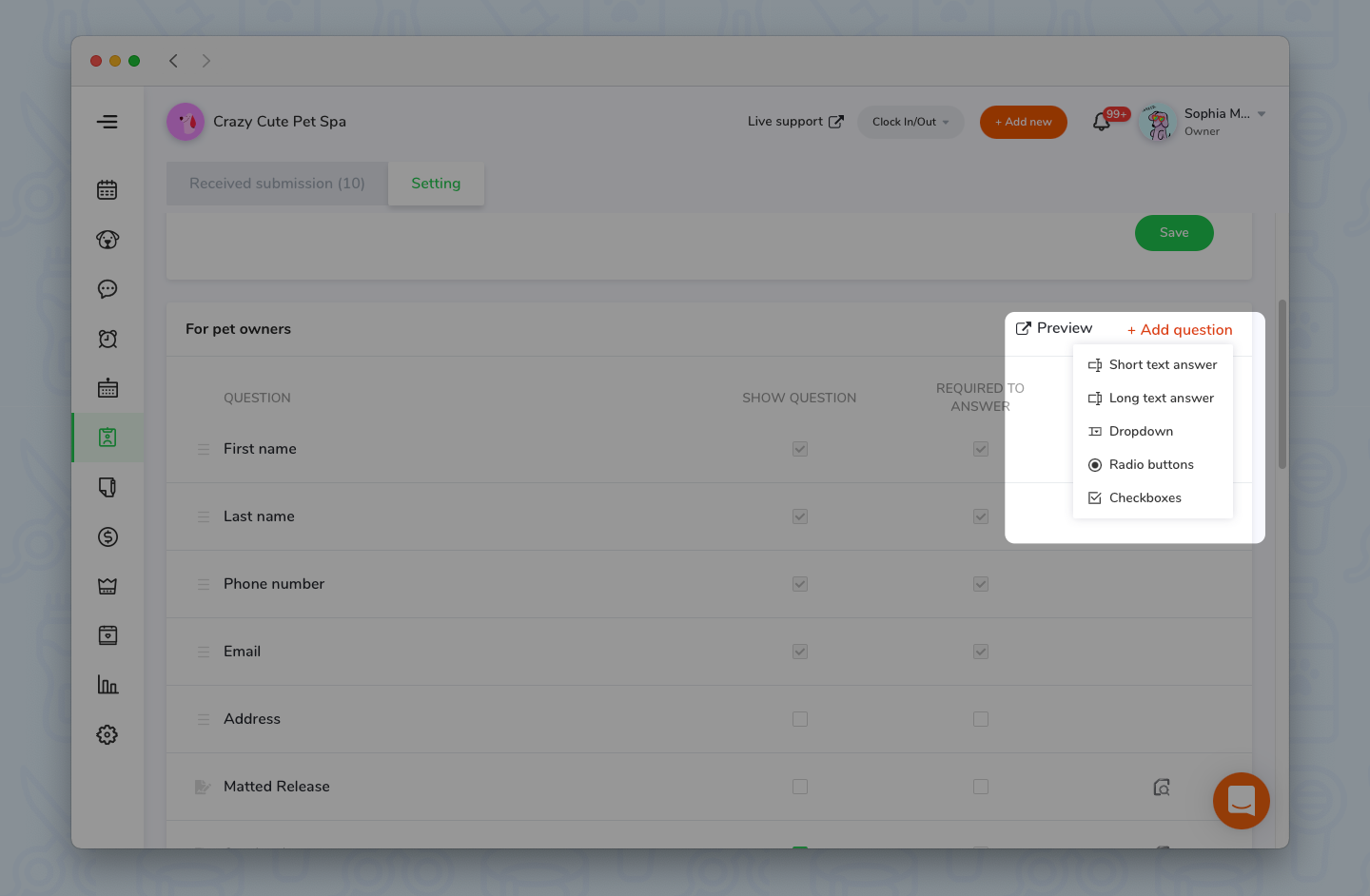Toggle Show Question for Email
The width and height of the screenshot is (1370, 896).
click(x=800, y=652)
